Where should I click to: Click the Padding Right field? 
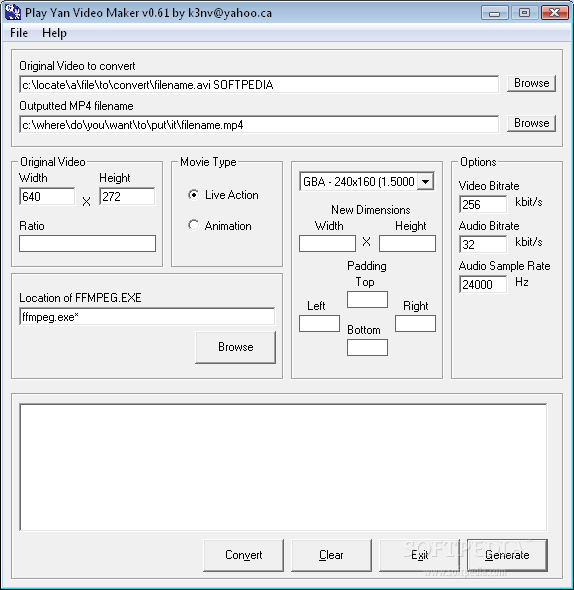416,324
